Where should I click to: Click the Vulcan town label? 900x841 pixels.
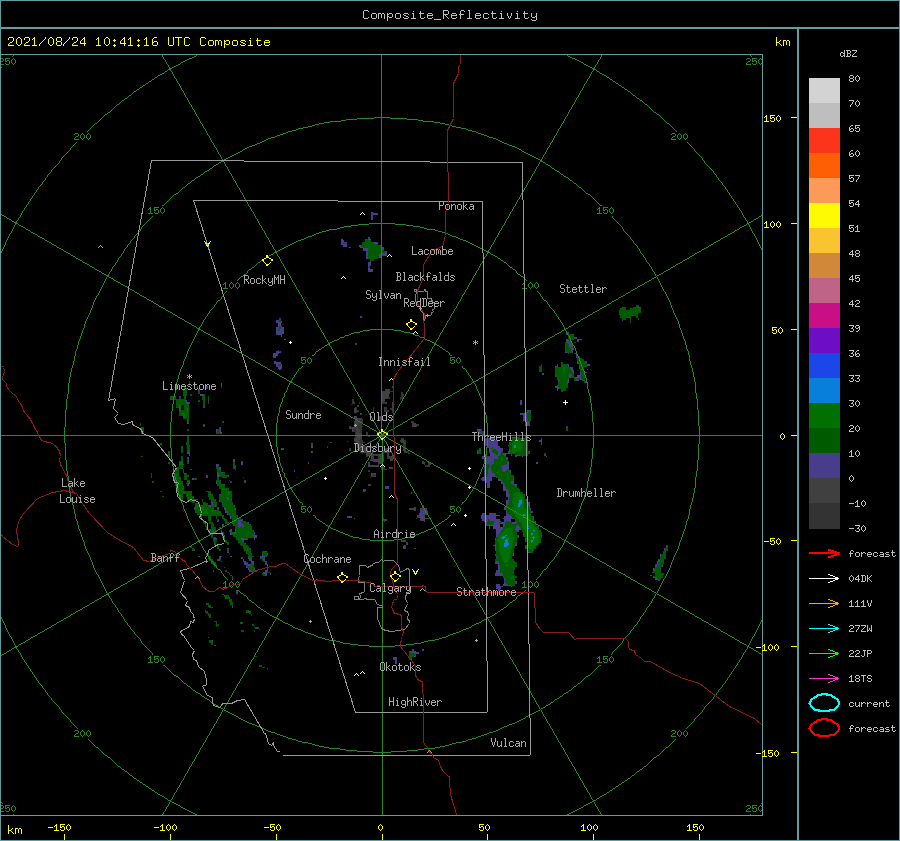[508, 743]
